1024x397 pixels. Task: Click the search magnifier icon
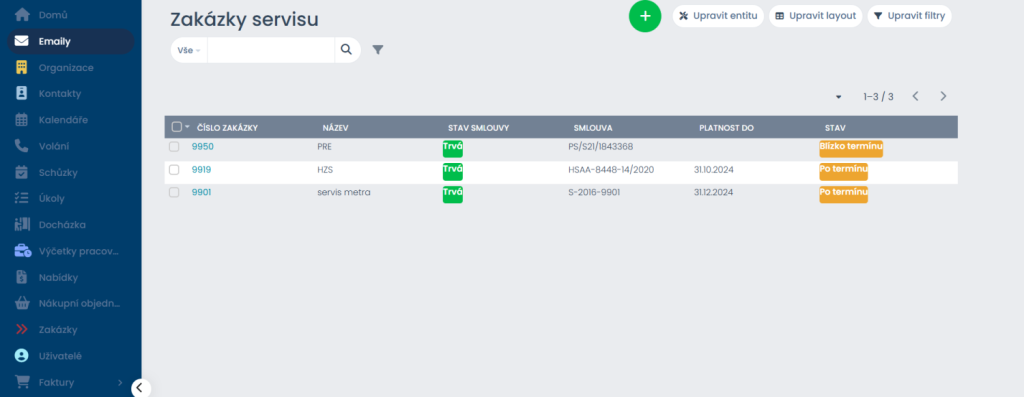click(347, 50)
